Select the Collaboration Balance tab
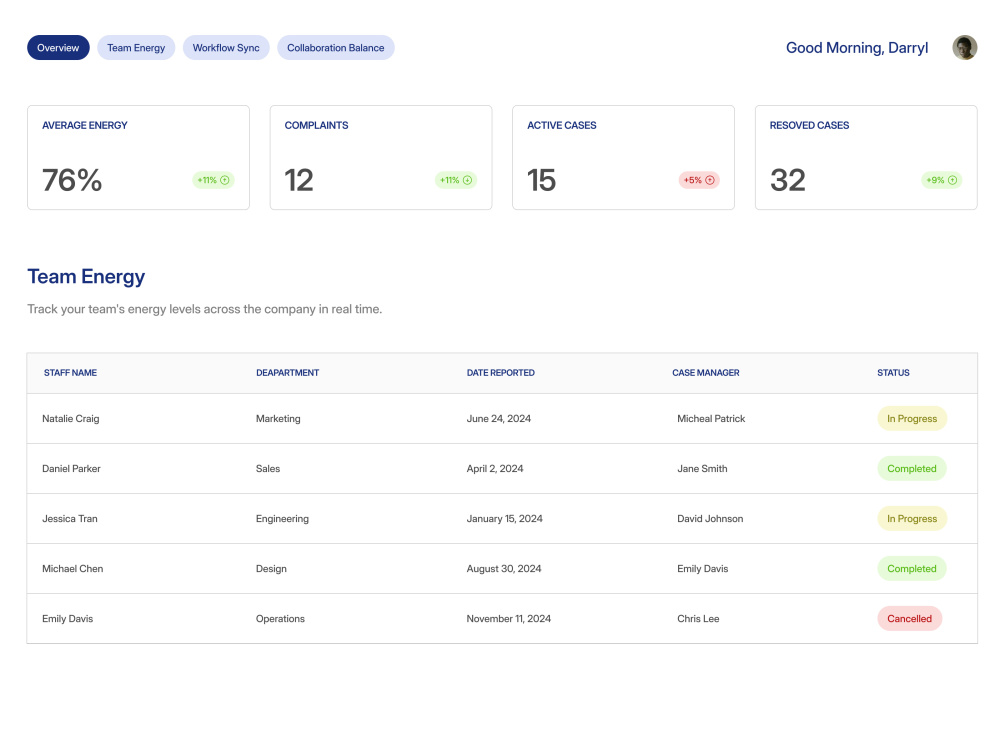 (x=335, y=48)
